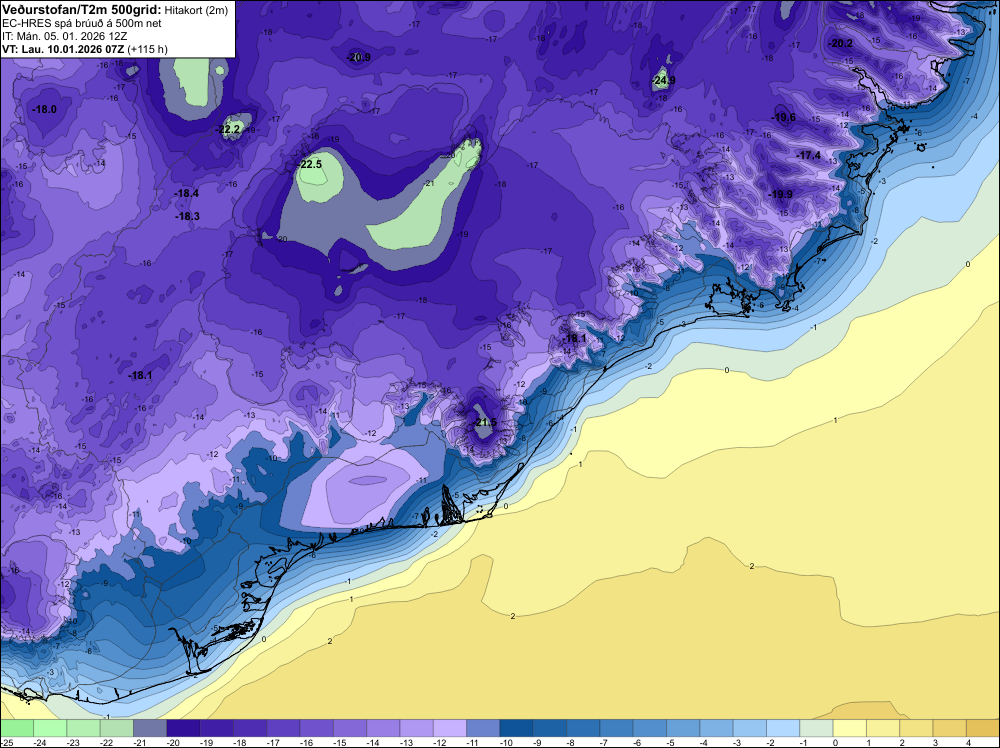Image resolution: width=1000 pixels, height=748 pixels.
Task: Click the -18.3 temperature value
Action: point(188,216)
